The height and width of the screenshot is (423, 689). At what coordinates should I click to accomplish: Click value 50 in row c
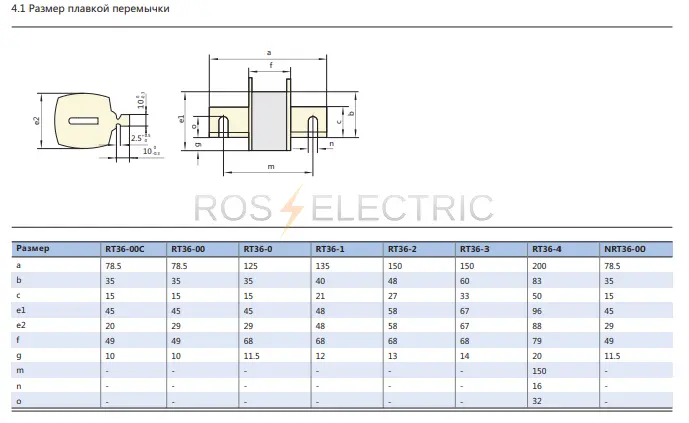tap(537, 296)
